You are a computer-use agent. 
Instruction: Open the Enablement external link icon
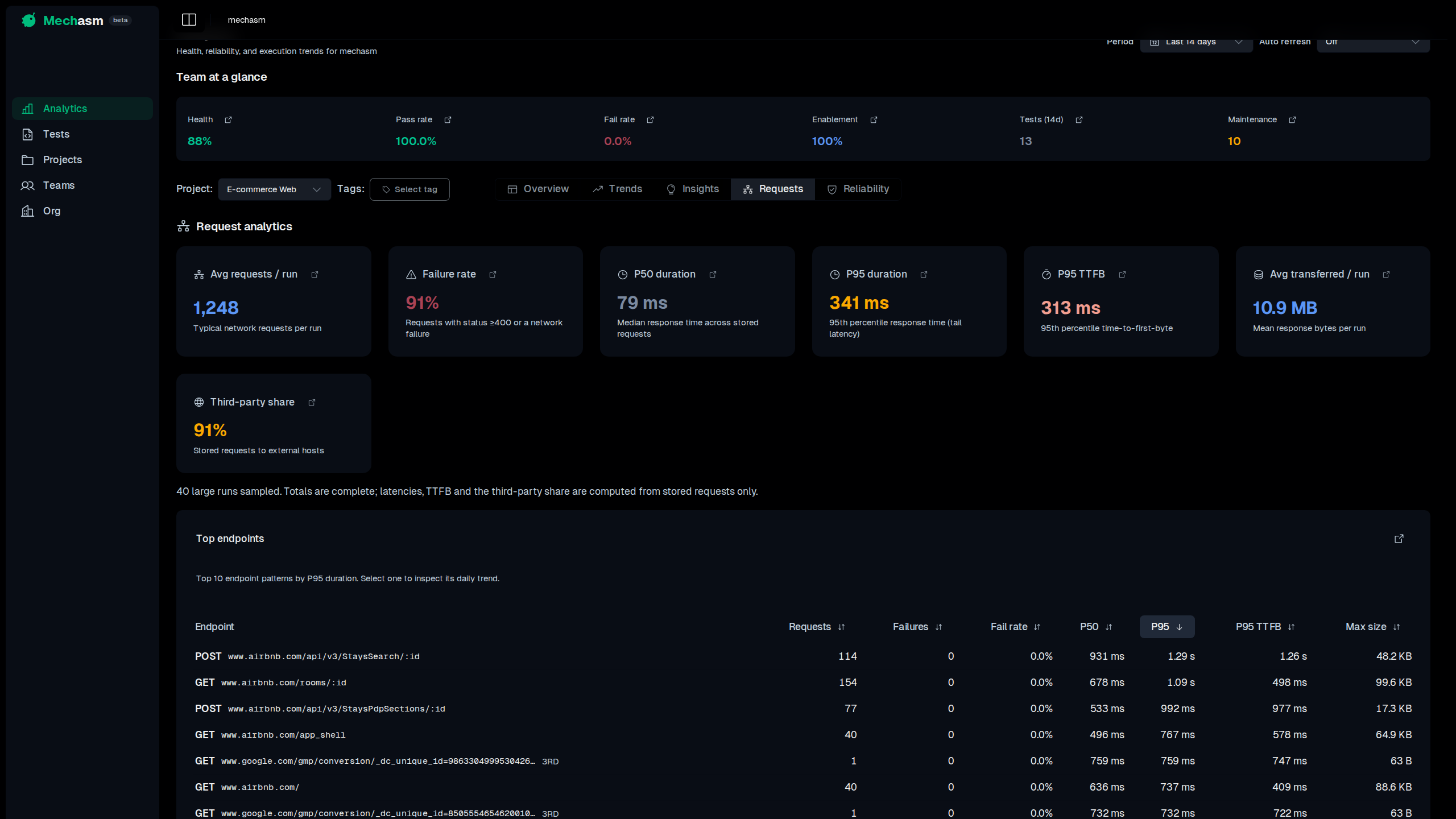(874, 120)
